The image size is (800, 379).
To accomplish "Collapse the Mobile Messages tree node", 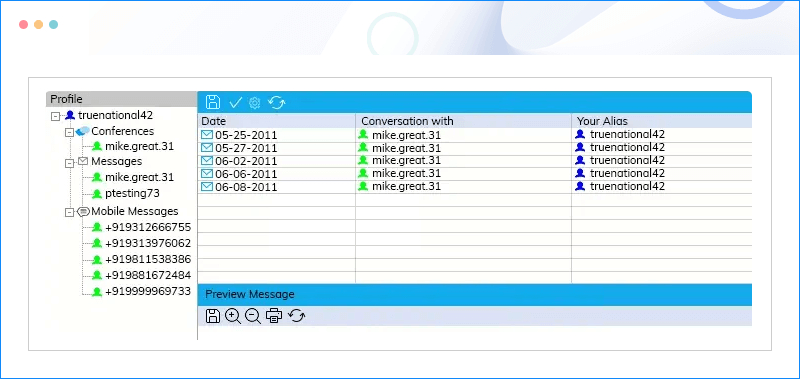I will tap(69, 212).
